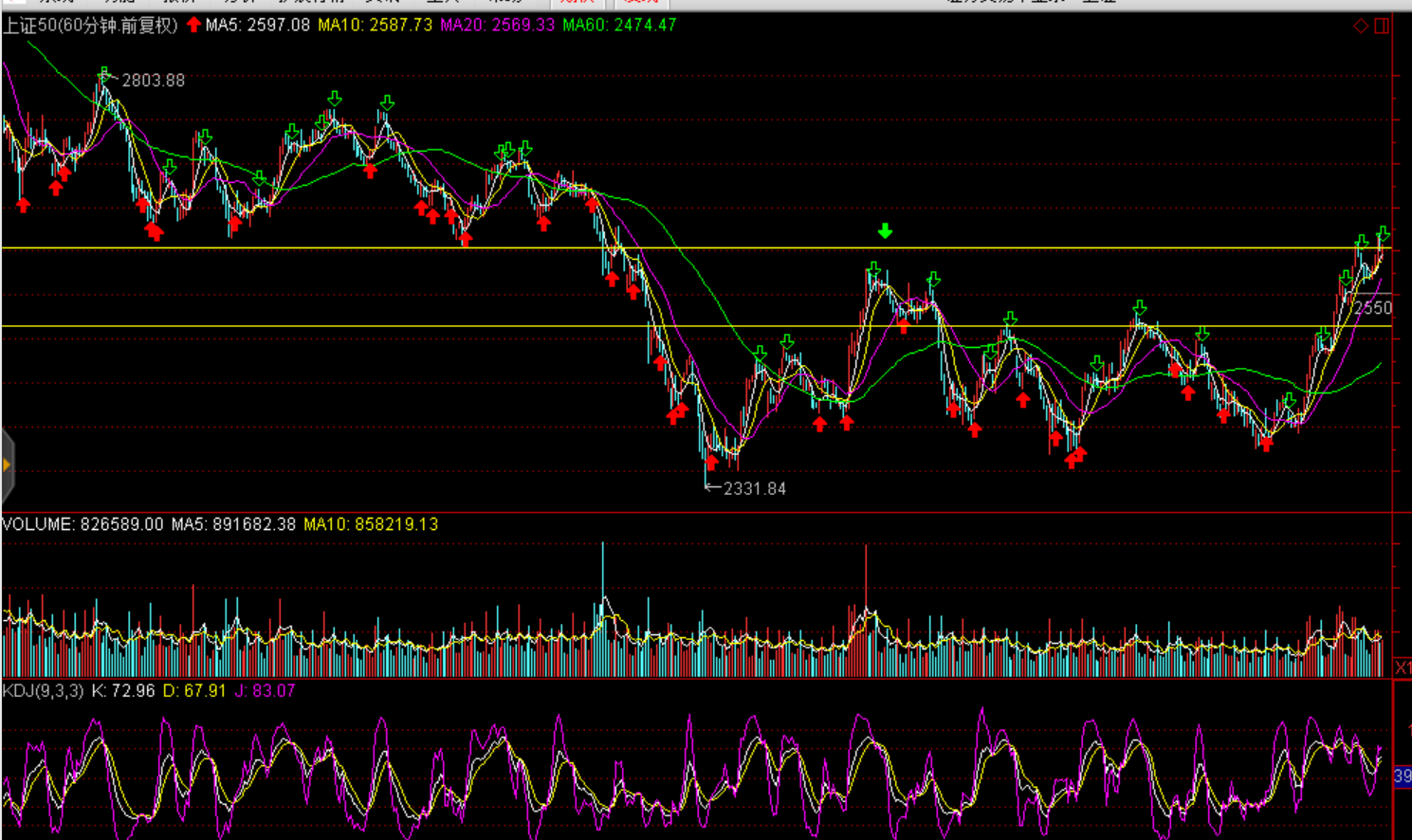Open the KDJ(9,3,3) indicator settings label
1412x840 pixels.
tap(43, 691)
